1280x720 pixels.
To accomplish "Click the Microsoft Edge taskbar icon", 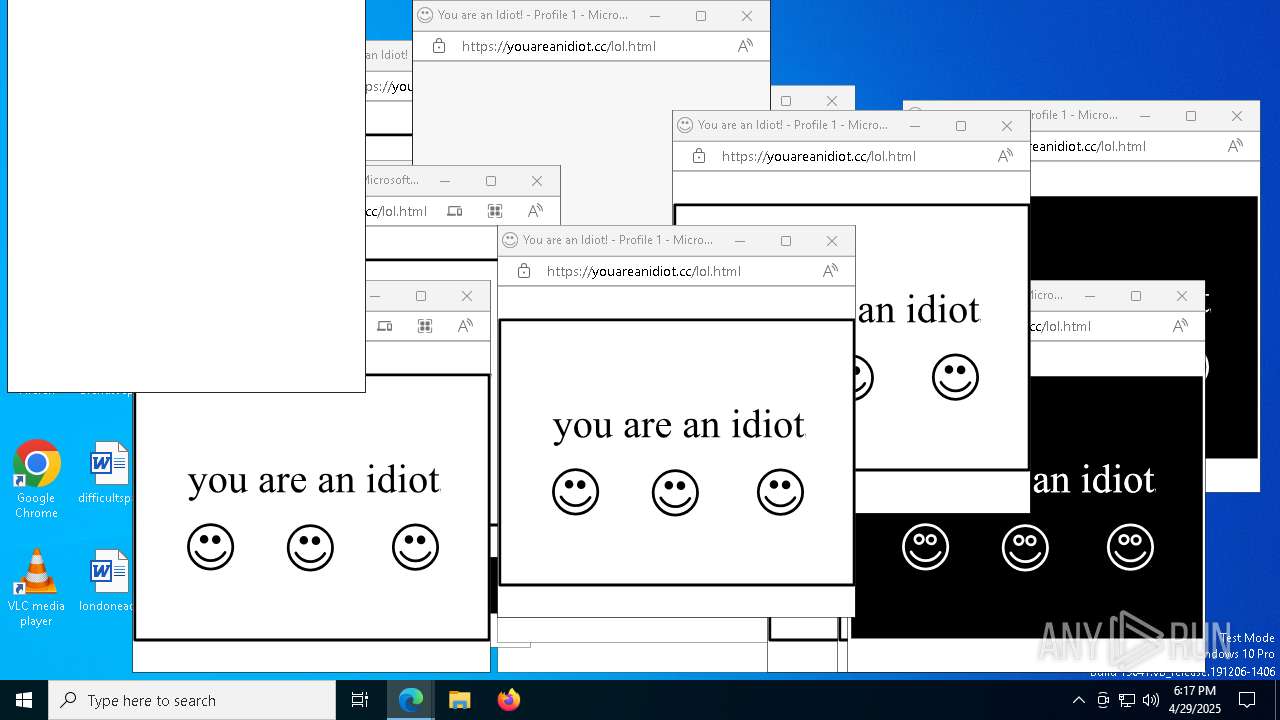I will [x=411, y=700].
